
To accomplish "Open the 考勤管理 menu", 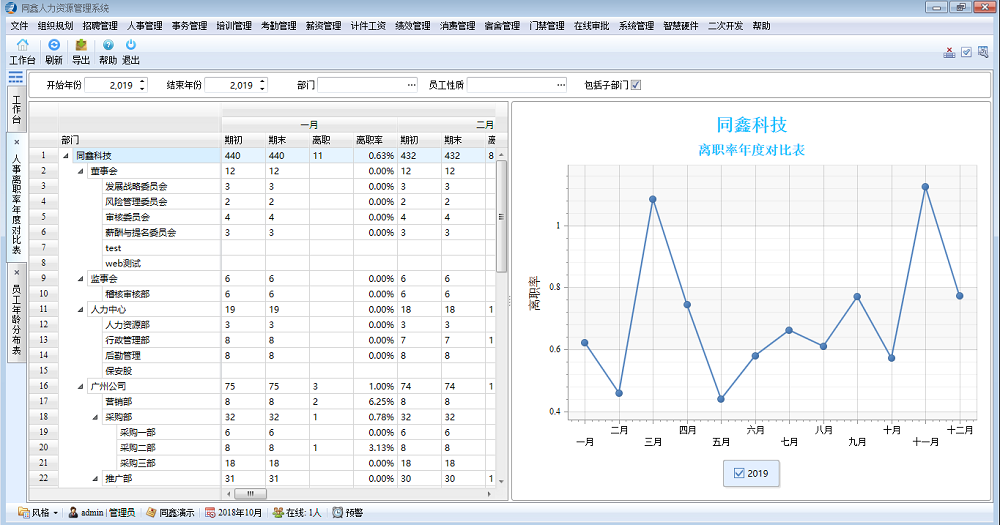I will pyautogui.click(x=278, y=25).
